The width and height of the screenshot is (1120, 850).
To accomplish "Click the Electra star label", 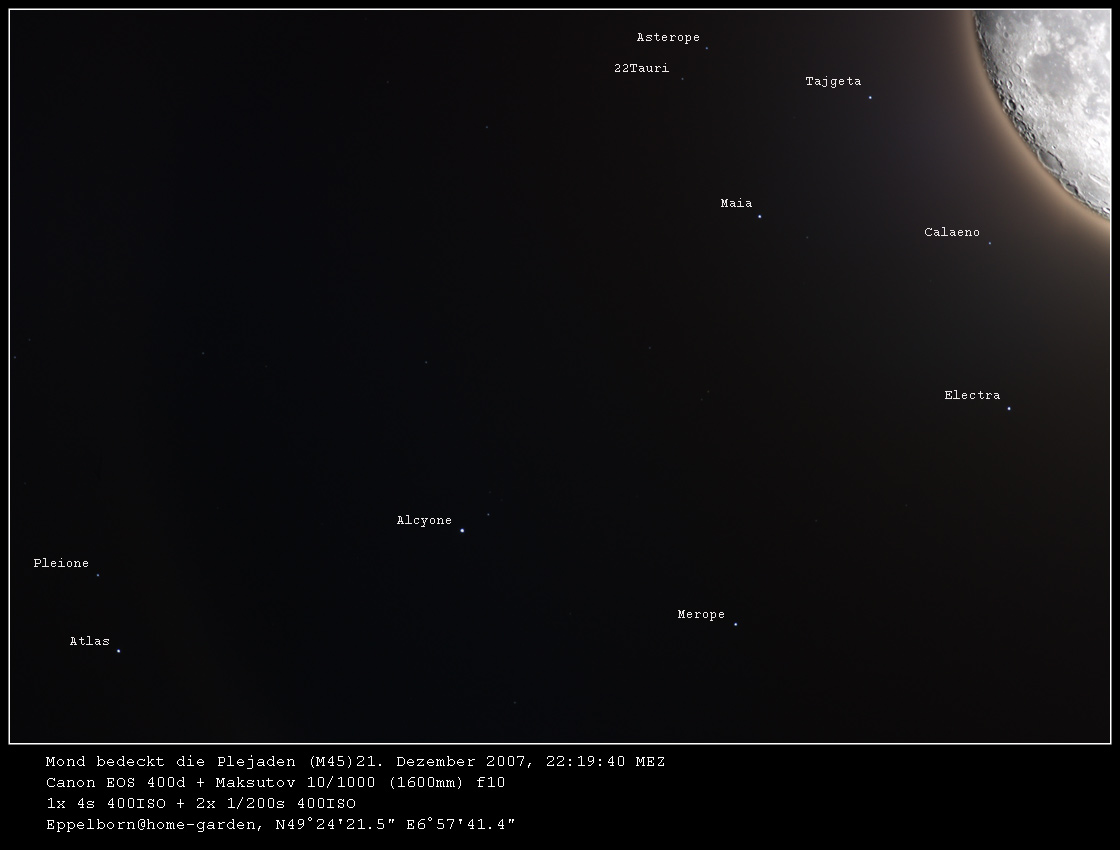I will (971, 395).
